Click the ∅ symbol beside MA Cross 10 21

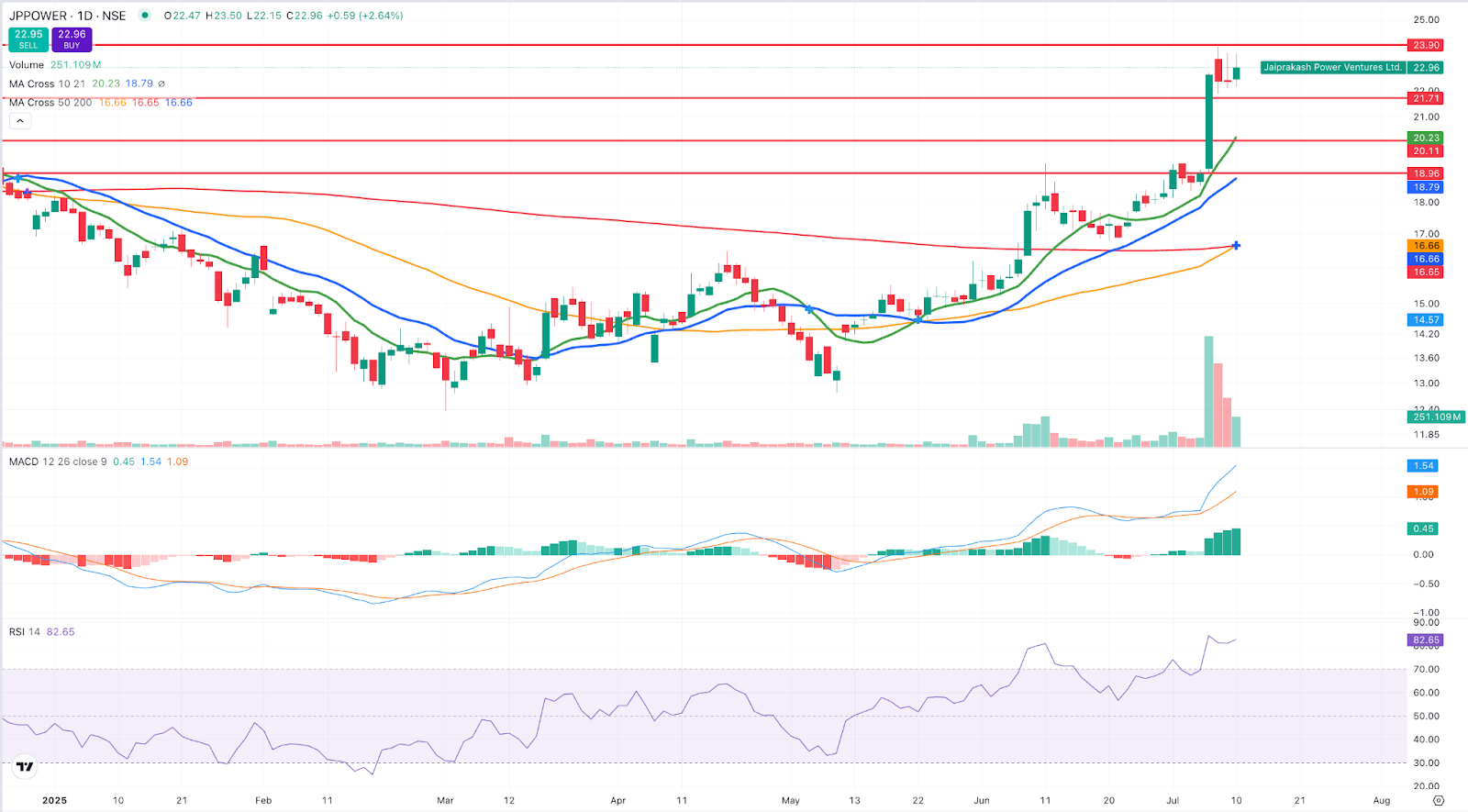tap(161, 83)
